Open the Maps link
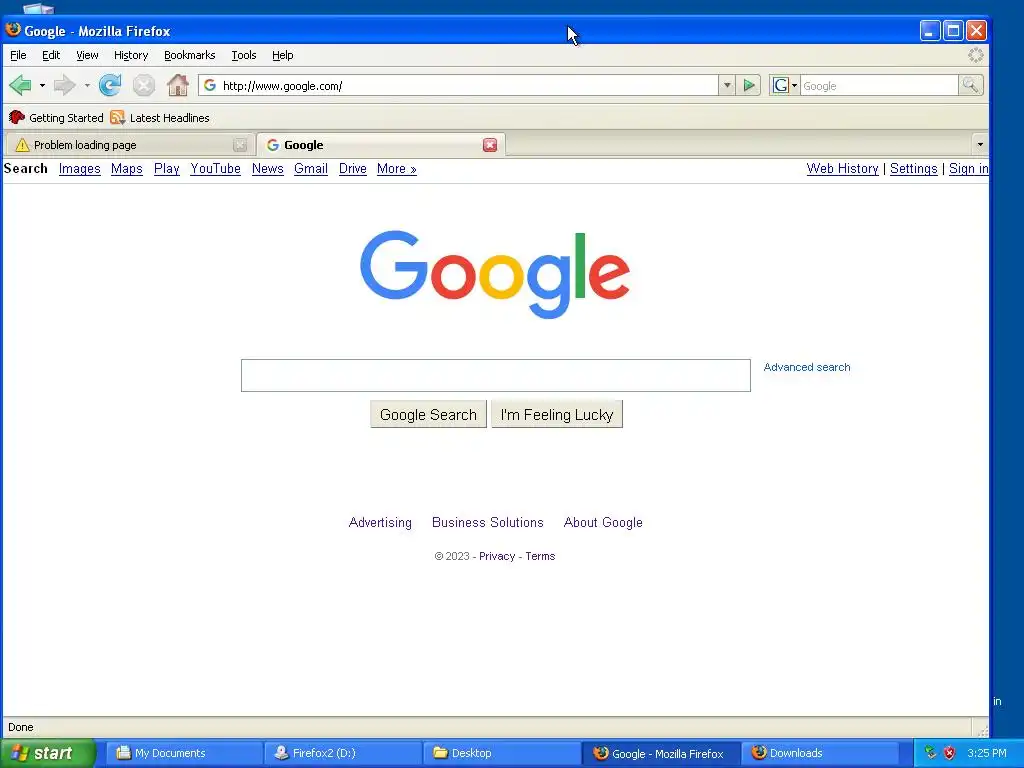The height and width of the screenshot is (768, 1024). tap(127, 168)
